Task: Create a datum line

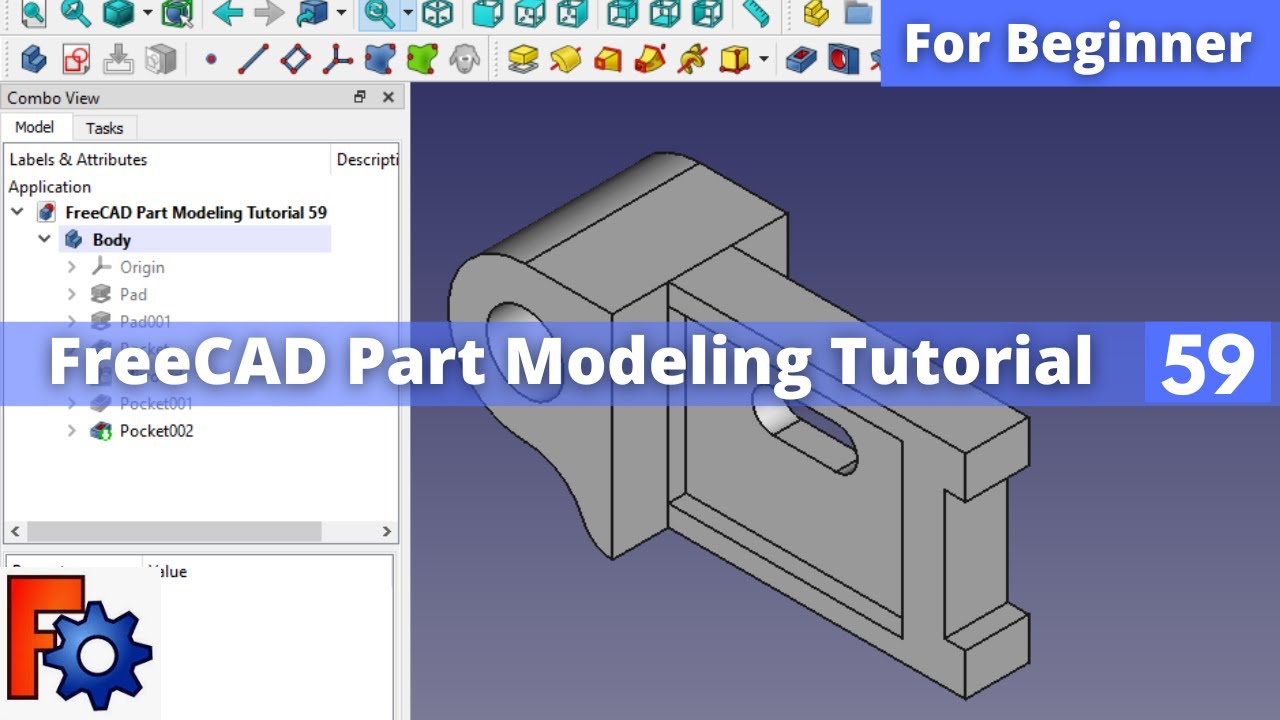Action: 253,59
